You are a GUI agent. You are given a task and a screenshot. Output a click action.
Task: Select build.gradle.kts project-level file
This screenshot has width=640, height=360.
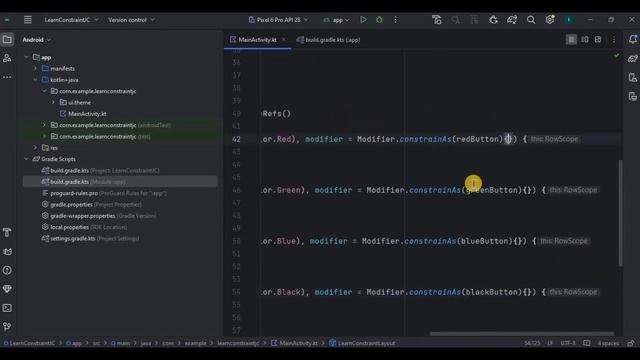[x=100, y=171]
